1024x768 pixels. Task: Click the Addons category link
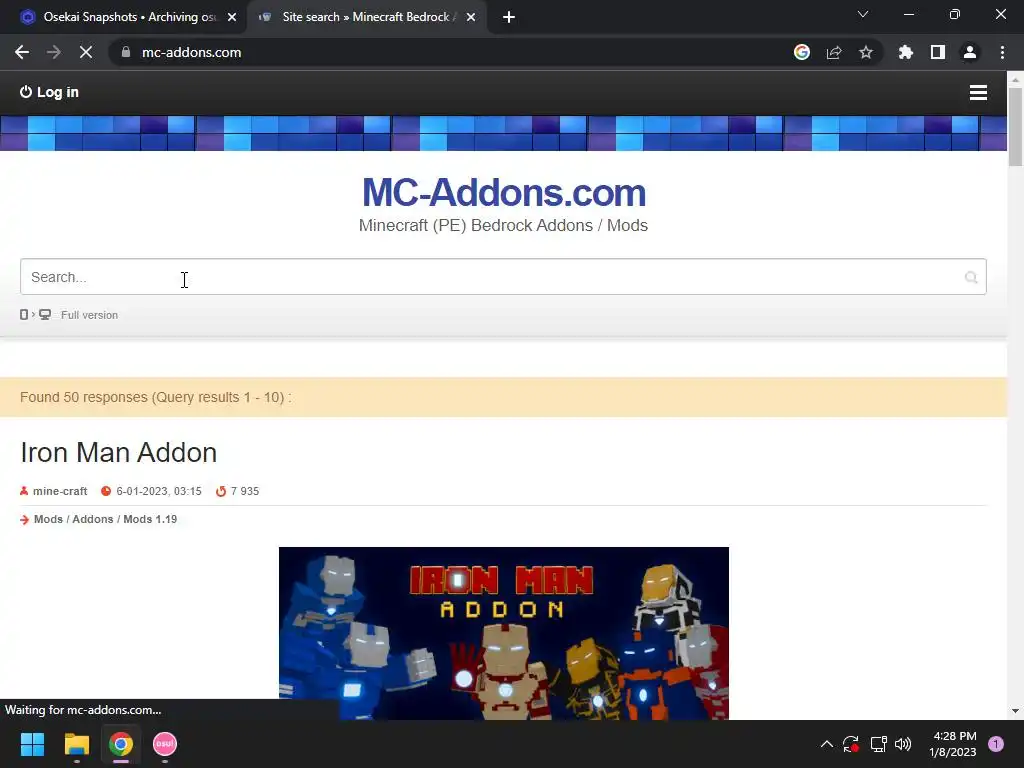pyautogui.click(x=93, y=519)
